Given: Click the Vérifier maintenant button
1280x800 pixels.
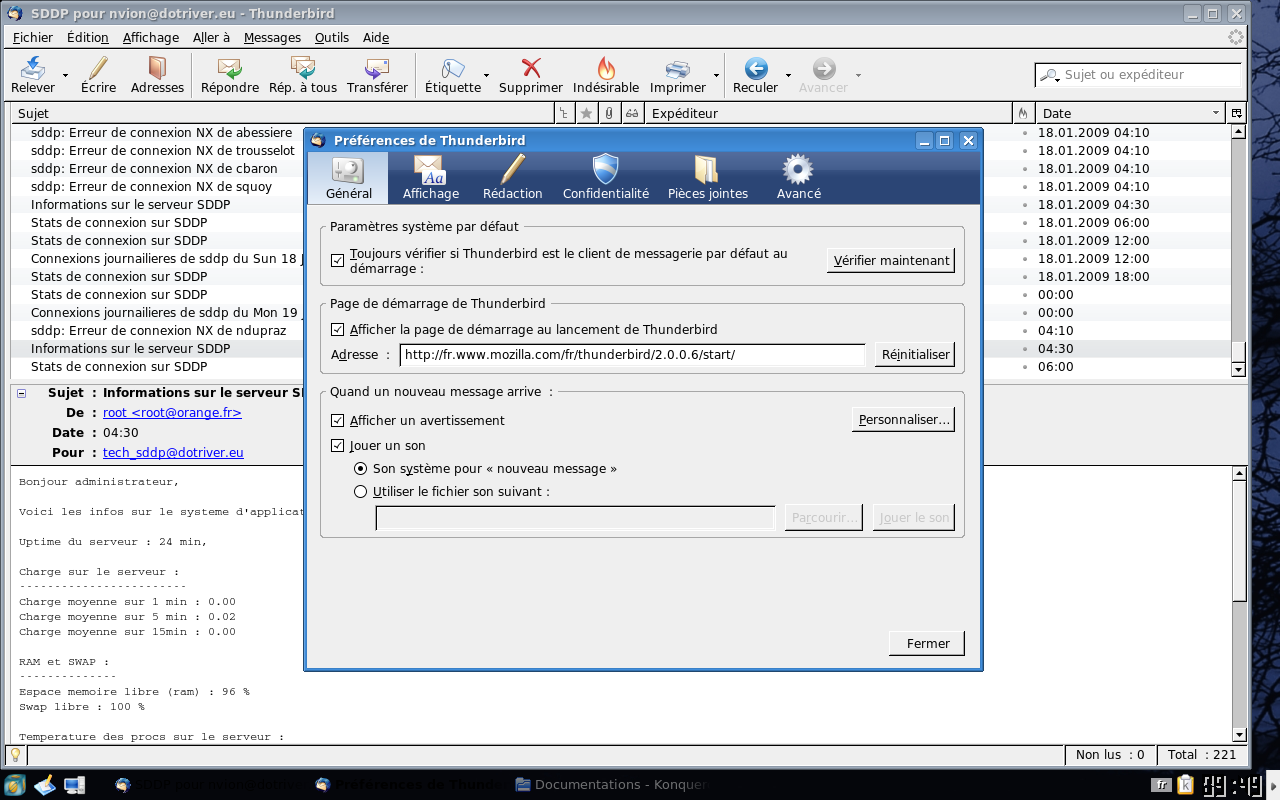Looking at the screenshot, I should pyautogui.click(x=891, y=261).
